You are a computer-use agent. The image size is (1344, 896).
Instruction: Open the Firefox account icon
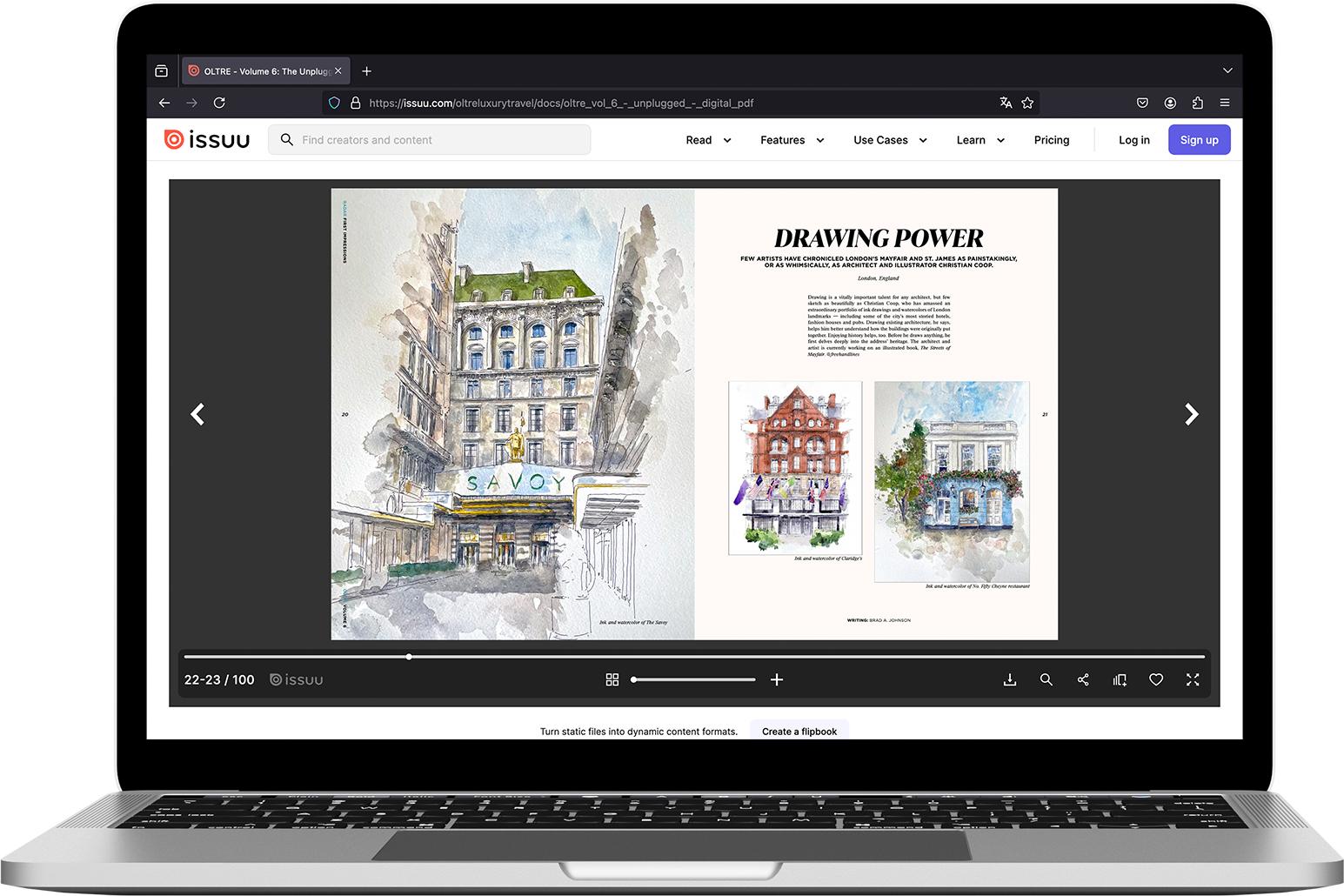(1170, 103)
